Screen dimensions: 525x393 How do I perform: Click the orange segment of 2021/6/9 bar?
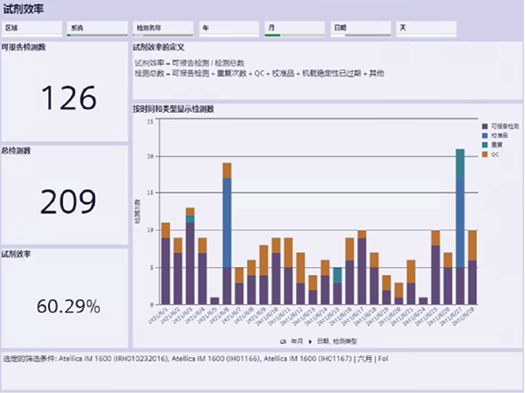pyautogui.click(x=264, y=260)
